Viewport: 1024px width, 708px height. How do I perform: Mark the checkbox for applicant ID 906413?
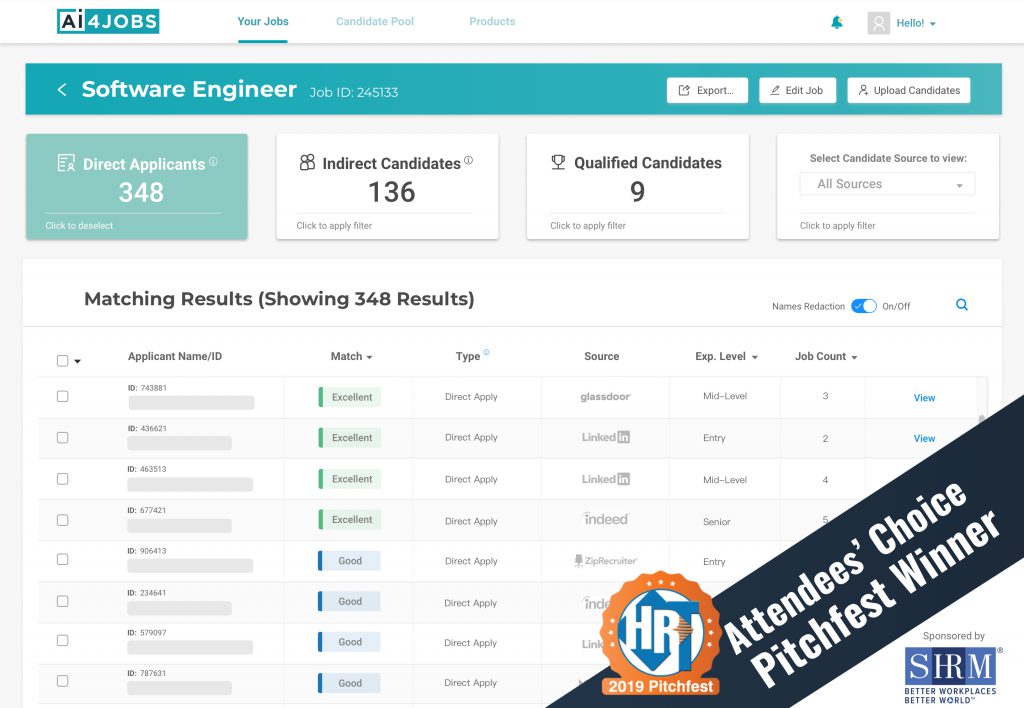(x=63, y=560)
